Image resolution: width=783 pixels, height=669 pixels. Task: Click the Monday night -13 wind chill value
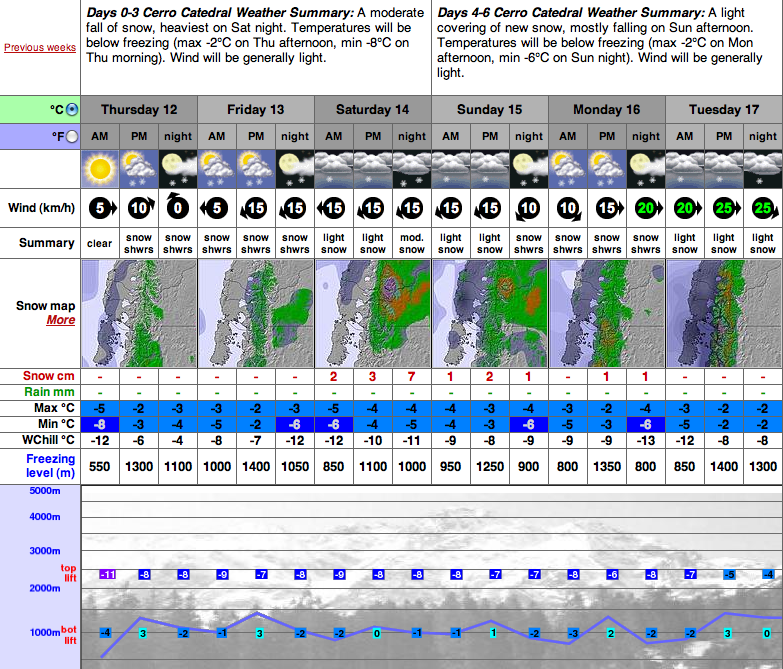(646, 441)
